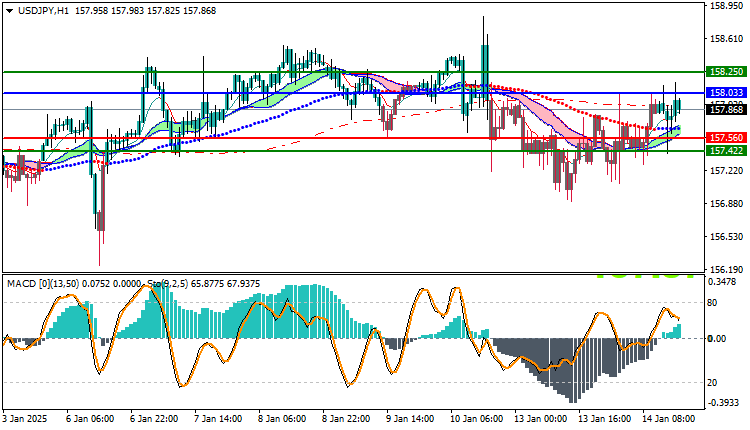Select the black 157.868 current price label
The height and width of the screenshot is (430, 750).
pyautogui.click(x=726, y=110)
